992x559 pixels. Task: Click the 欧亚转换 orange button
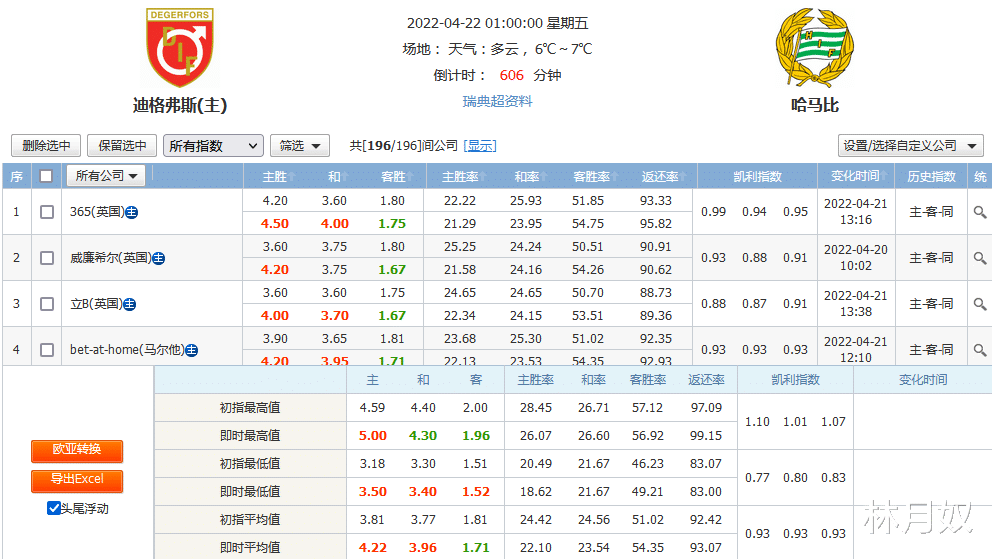coord(77,450)
